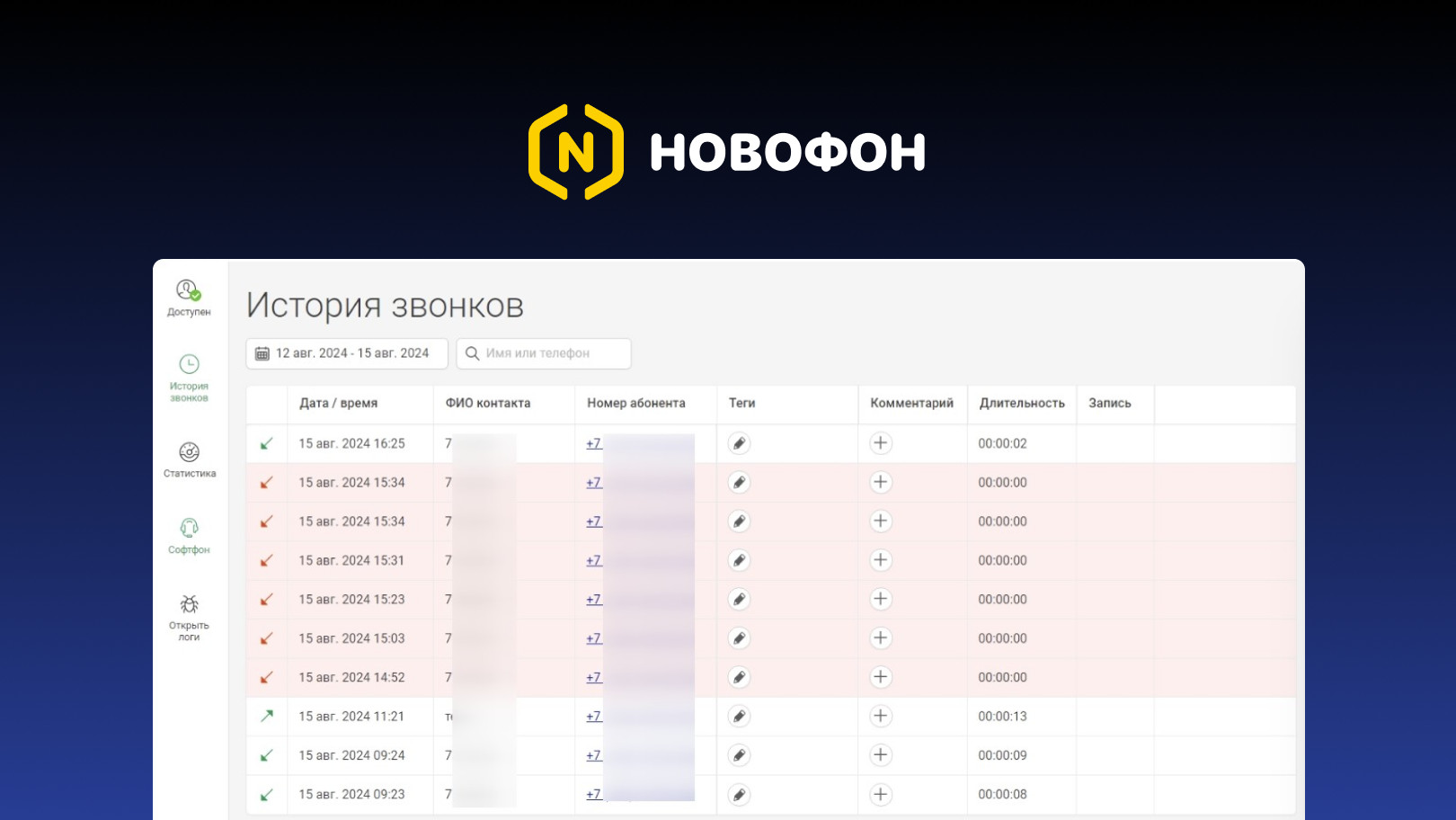Viewport: 1456px width, 820px height.
Task: Open the +7 number link for the 09:23 call
Action: (x=594, y=795)
